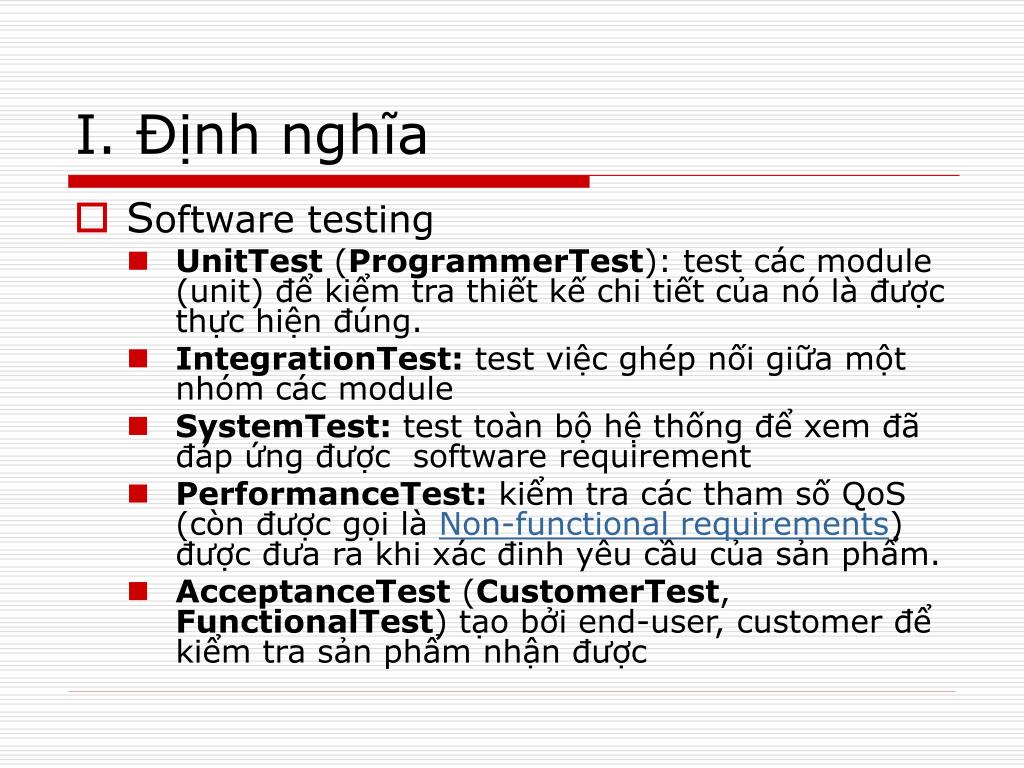
Task: Click the hollow red square bullet beside Software testing
Action: coord(92,218)
